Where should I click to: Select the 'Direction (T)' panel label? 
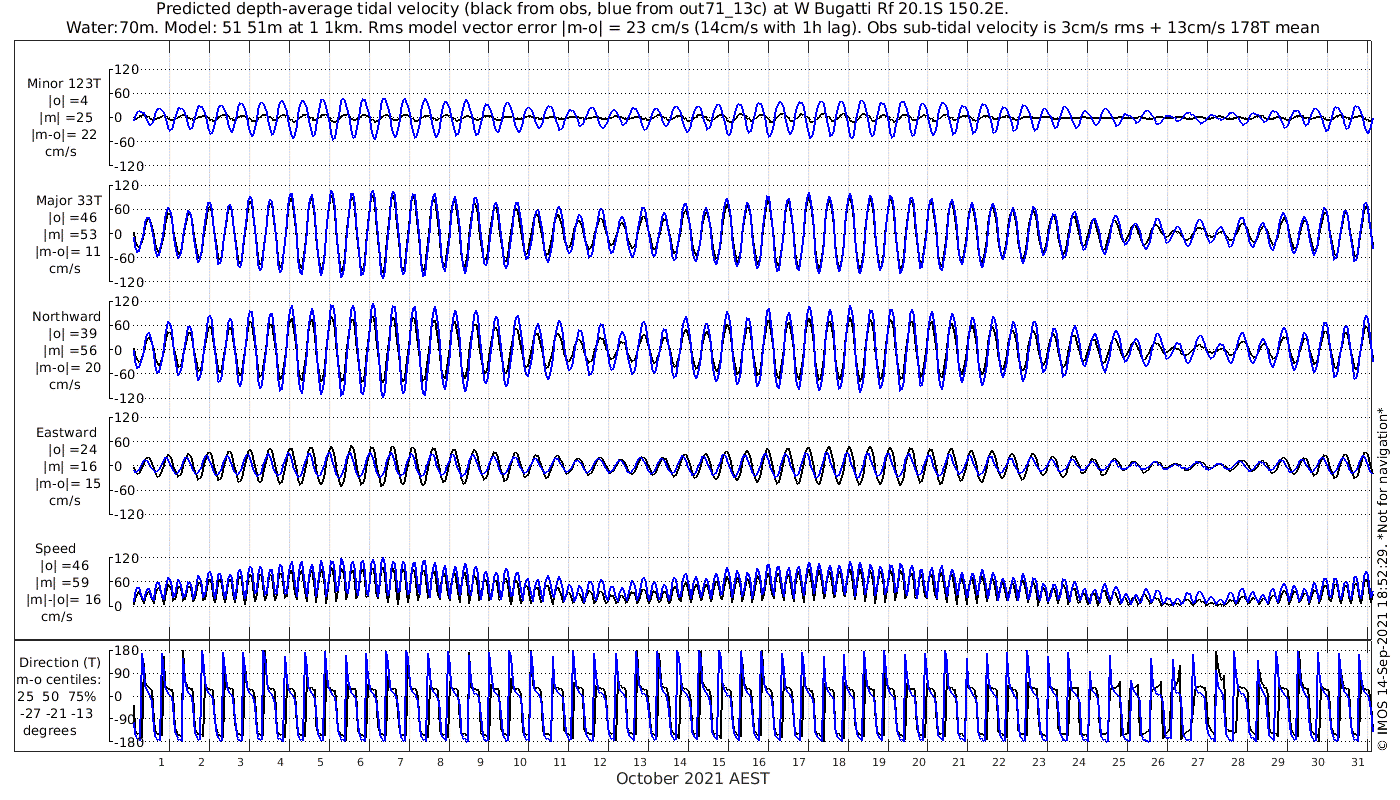[x=60, y=663]
